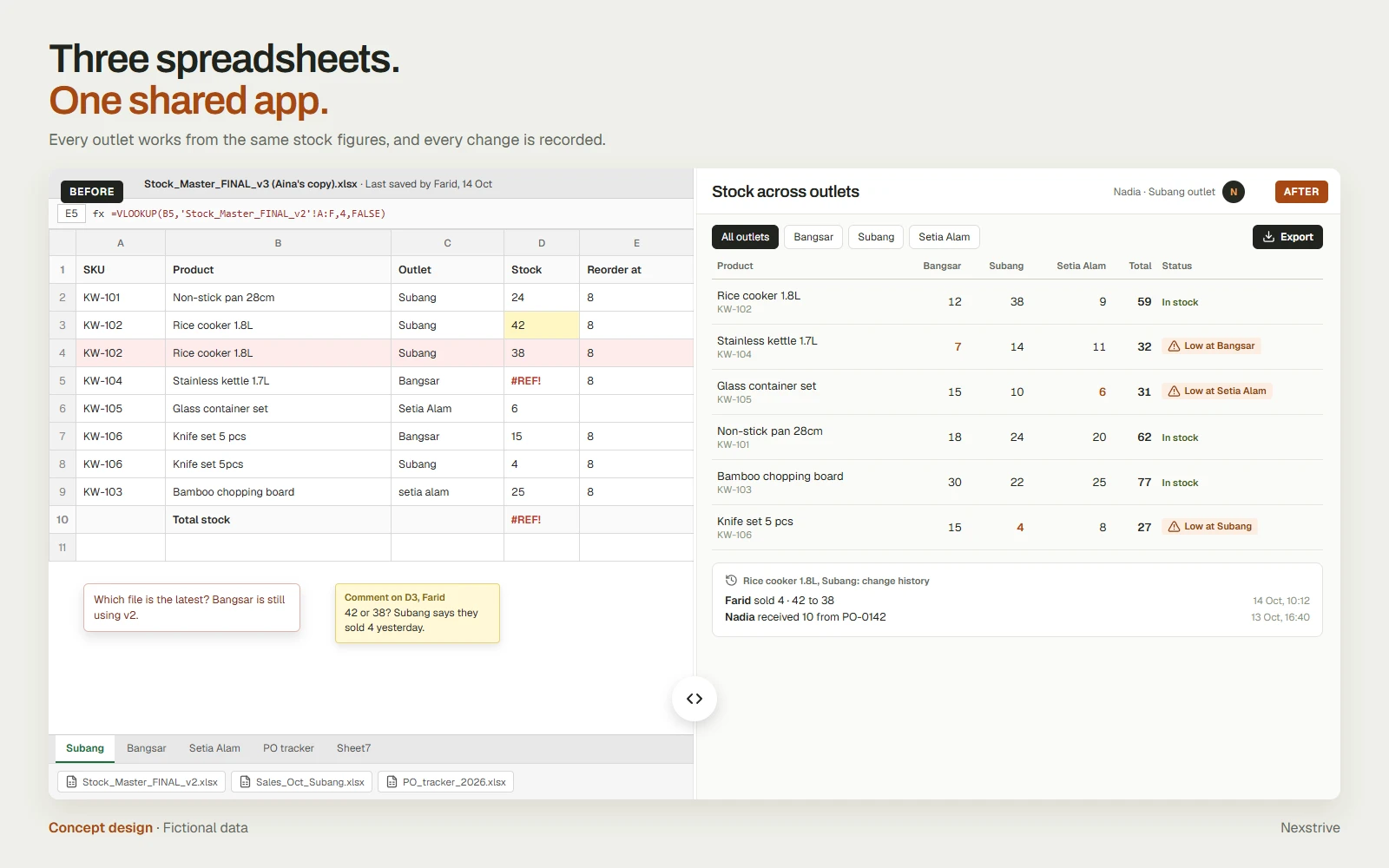Click the Low at Bangsar status badge
This screenshot has height=868, width=1389.
pyautogui.click(x=1211, y=346)
